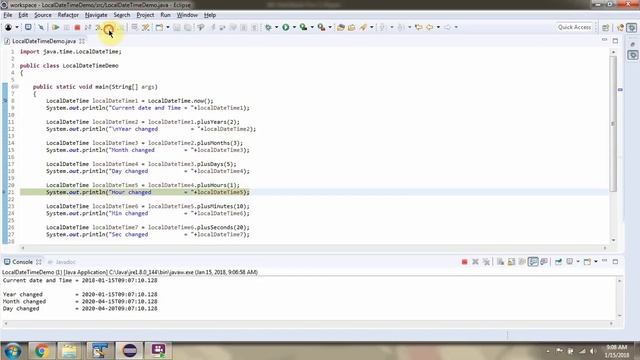Image resolution: width=640 pixels, height=360 pixels.
Task: Open the Navigate menu
Action: point(96,15)
